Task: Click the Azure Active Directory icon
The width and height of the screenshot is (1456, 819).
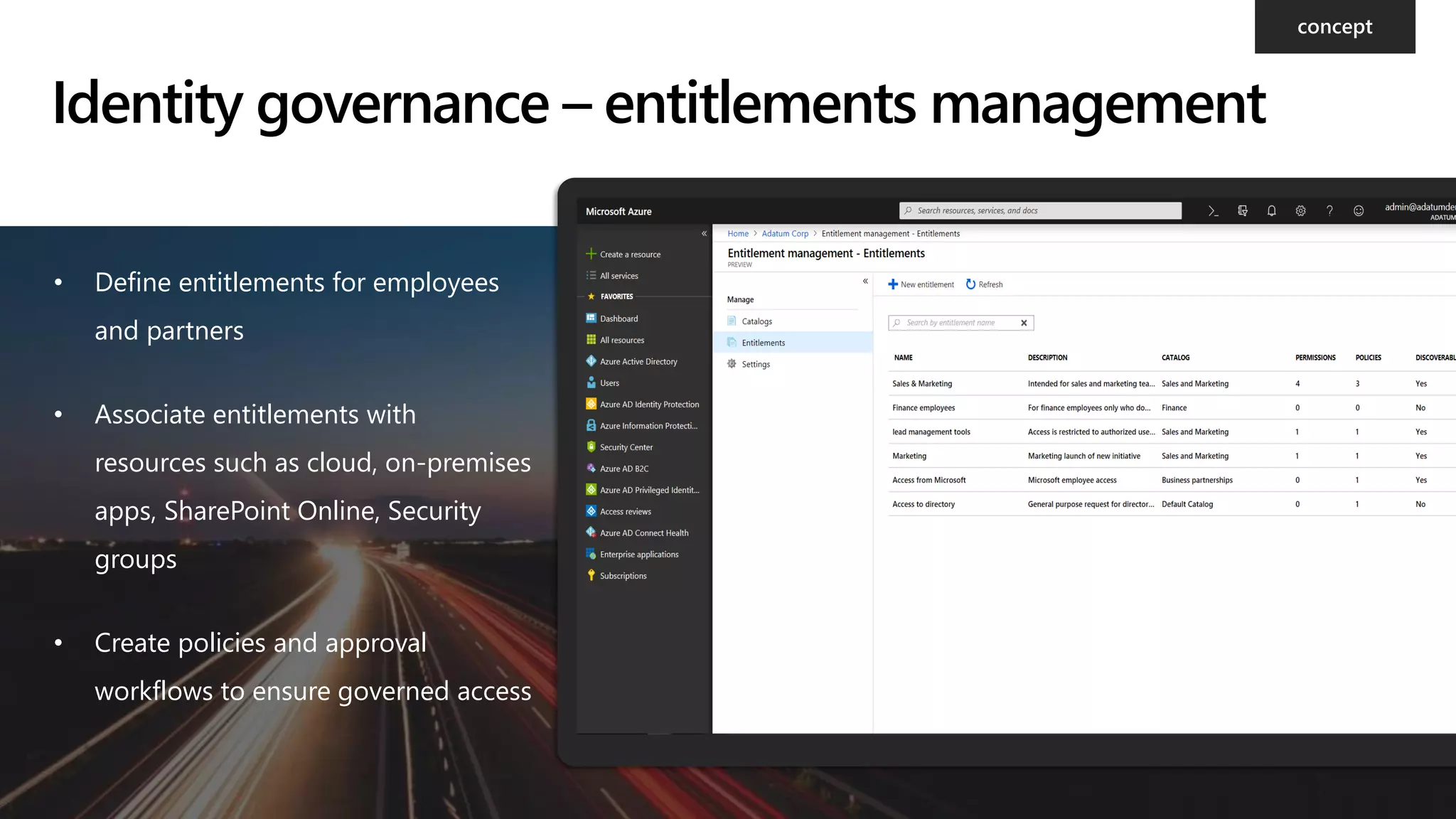Action: [x=591, y=361]
